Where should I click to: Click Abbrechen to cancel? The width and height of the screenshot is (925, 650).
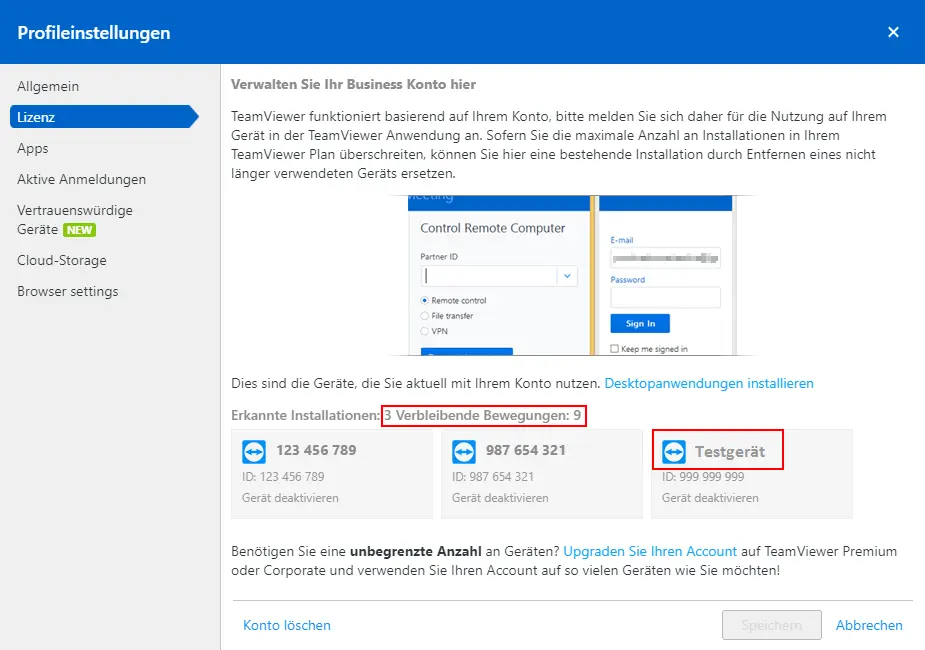[x=869, y=625]
